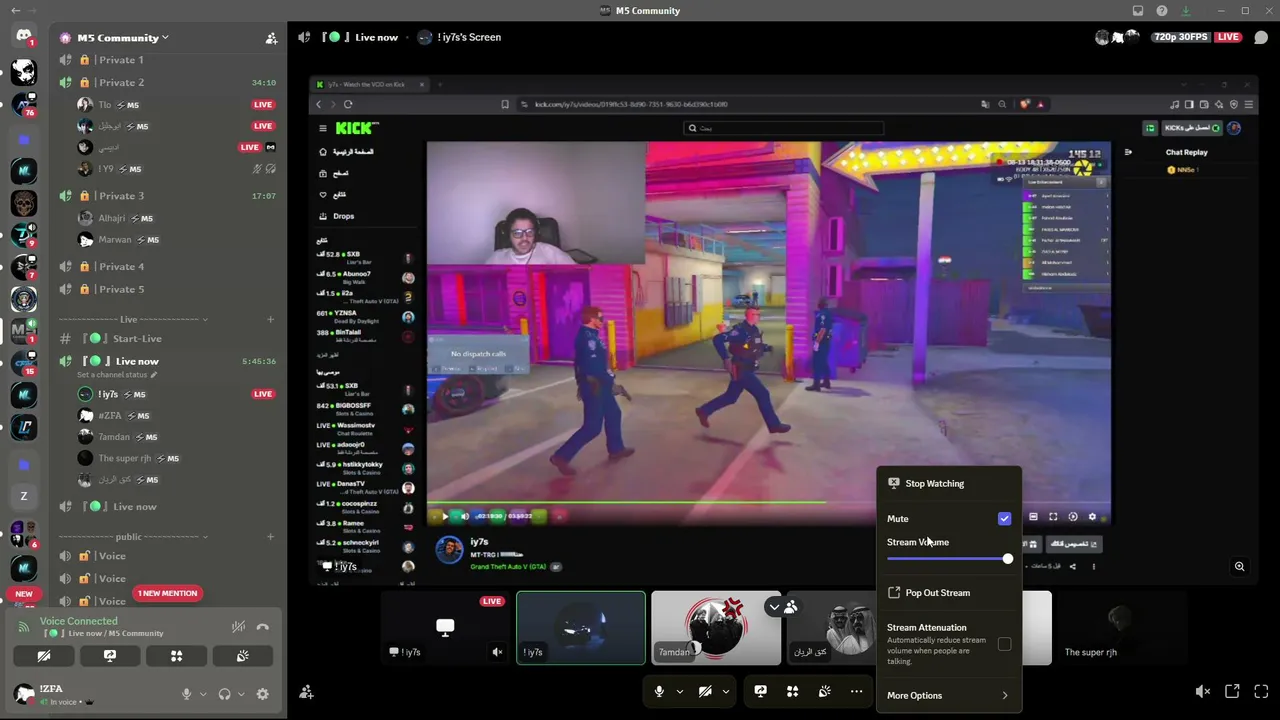1280x720 pixels.
Task: Click the green download update icon
Action: click(1186, 11)
